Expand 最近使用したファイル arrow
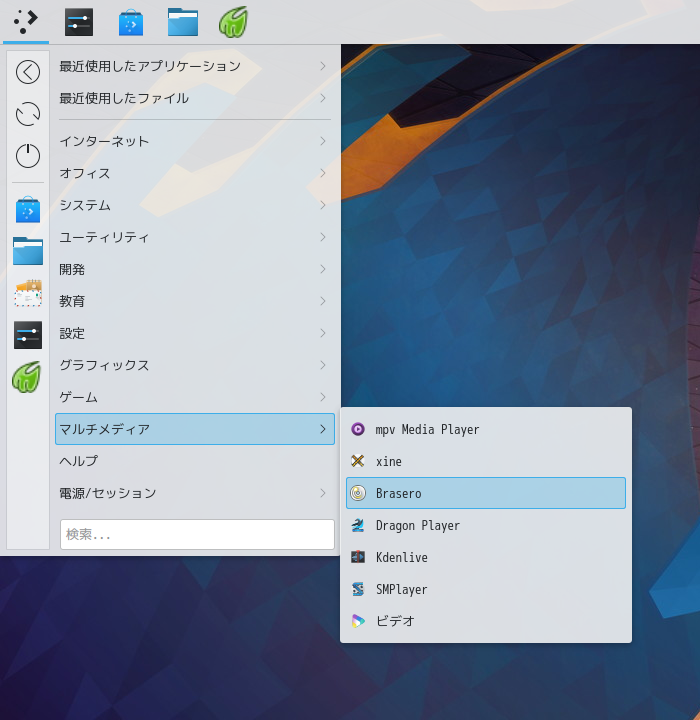The image size is (700, 720). tap(323, 98)
